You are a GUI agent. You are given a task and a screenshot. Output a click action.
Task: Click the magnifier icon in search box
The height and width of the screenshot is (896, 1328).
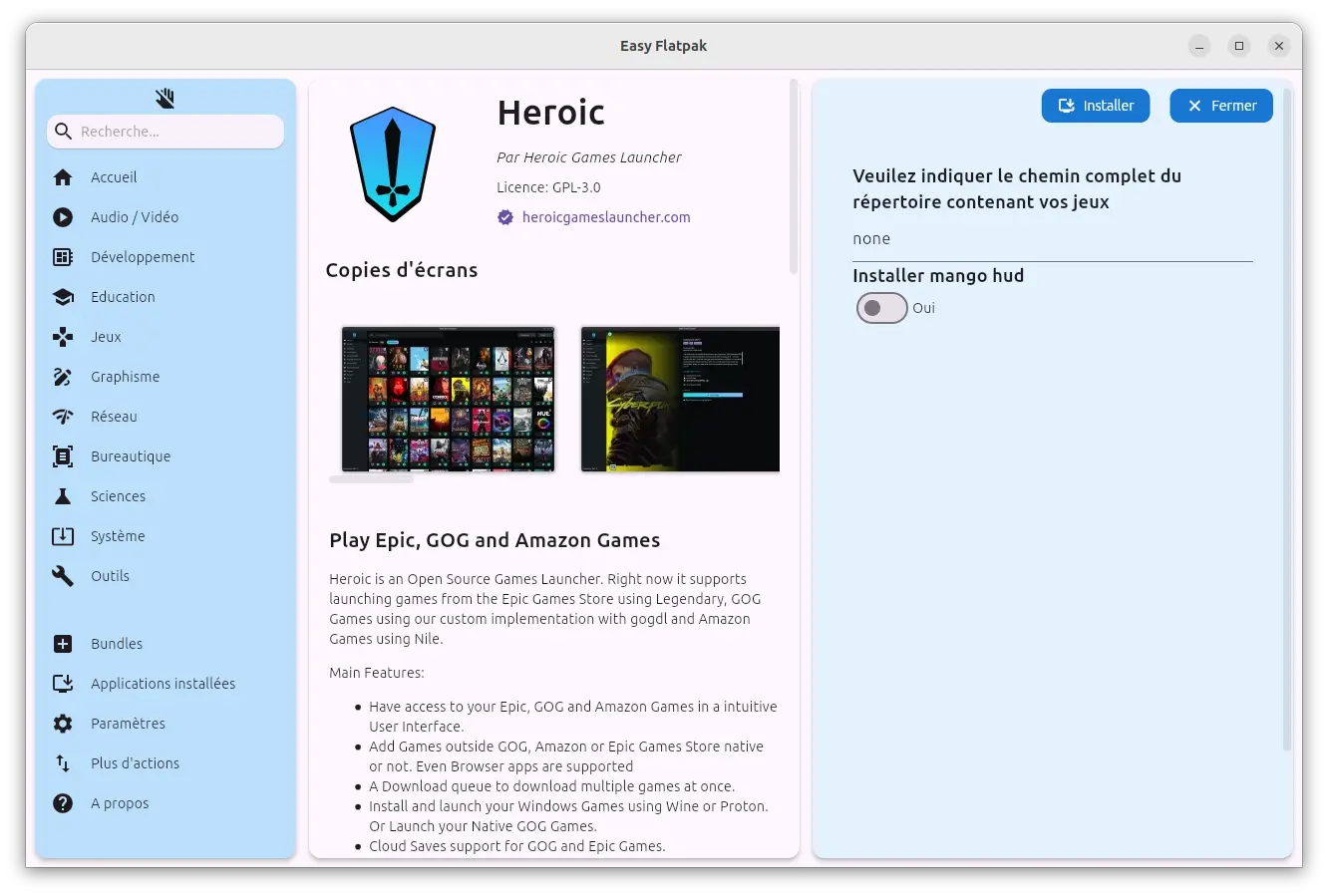(x=64, y=132)
